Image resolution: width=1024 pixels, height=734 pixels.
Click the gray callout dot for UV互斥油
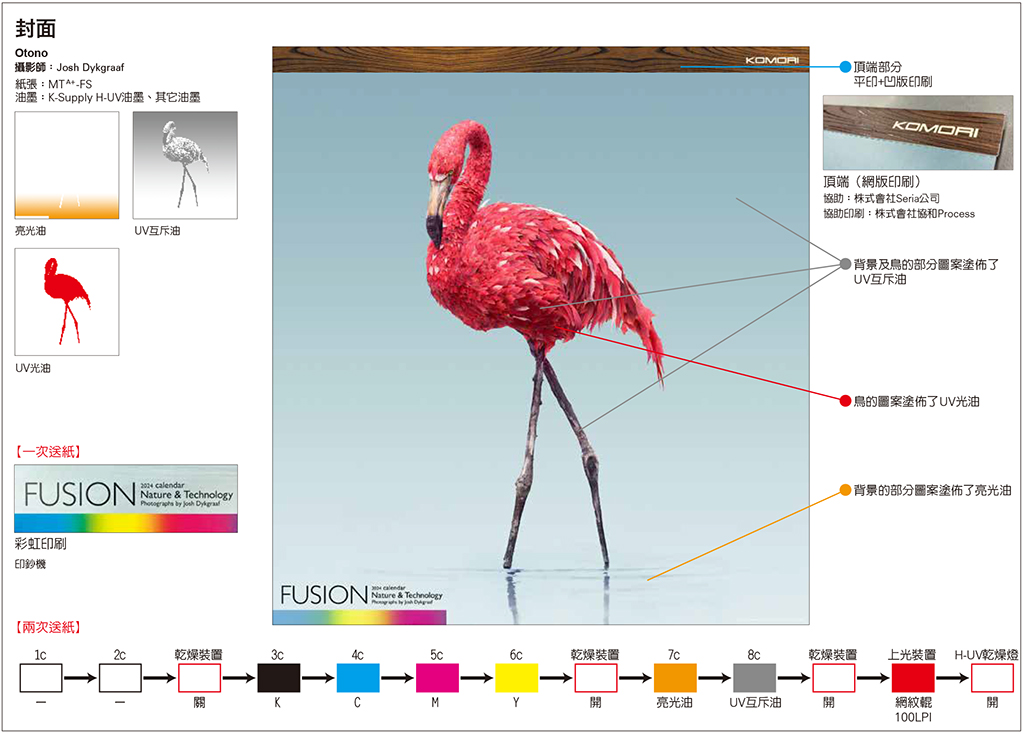point(845,264)
